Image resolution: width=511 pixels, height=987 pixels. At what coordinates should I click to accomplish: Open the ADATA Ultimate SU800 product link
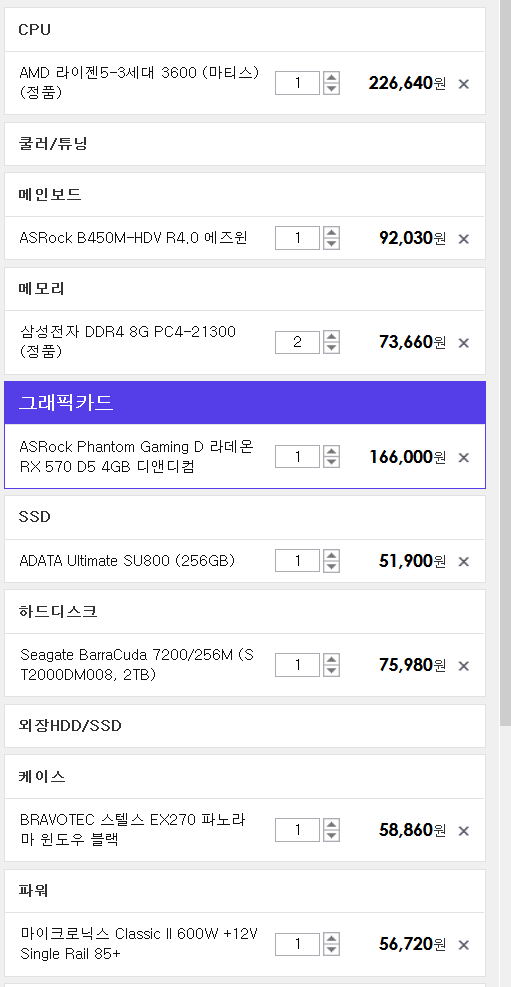[x=127, y=560]
